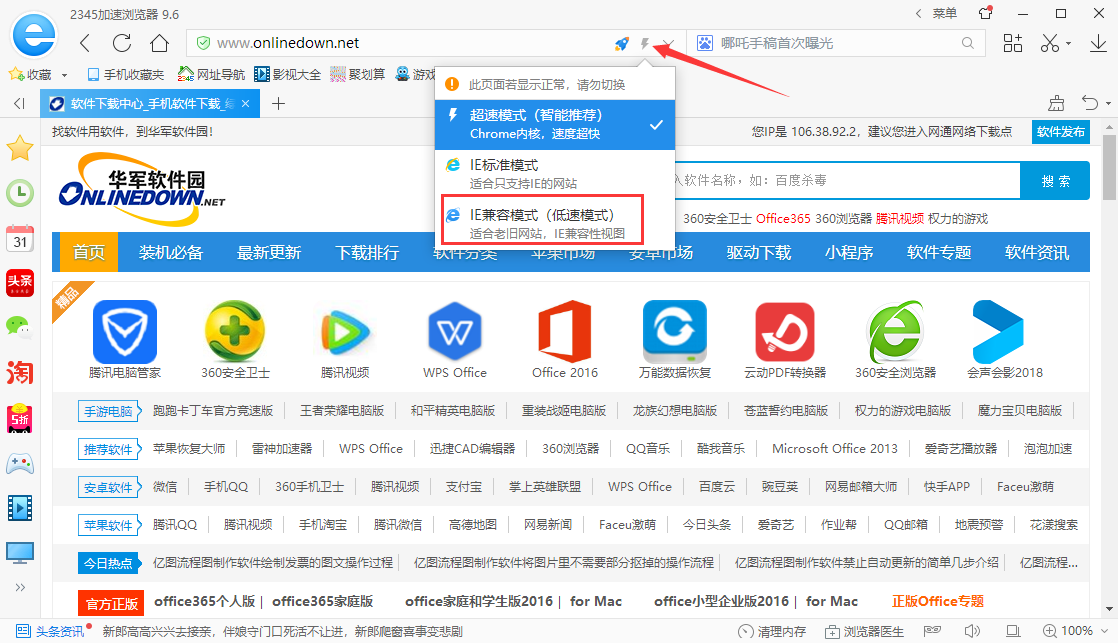Open 手机收藏夹 bookmark
The image size is (1118, 643).
[125, 74]
